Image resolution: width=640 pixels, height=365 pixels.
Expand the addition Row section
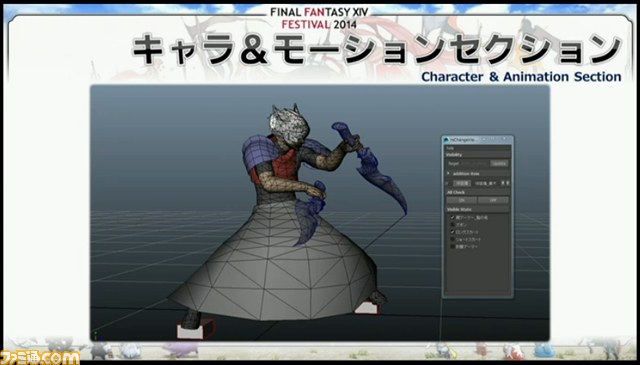click(x=449, y=174)
